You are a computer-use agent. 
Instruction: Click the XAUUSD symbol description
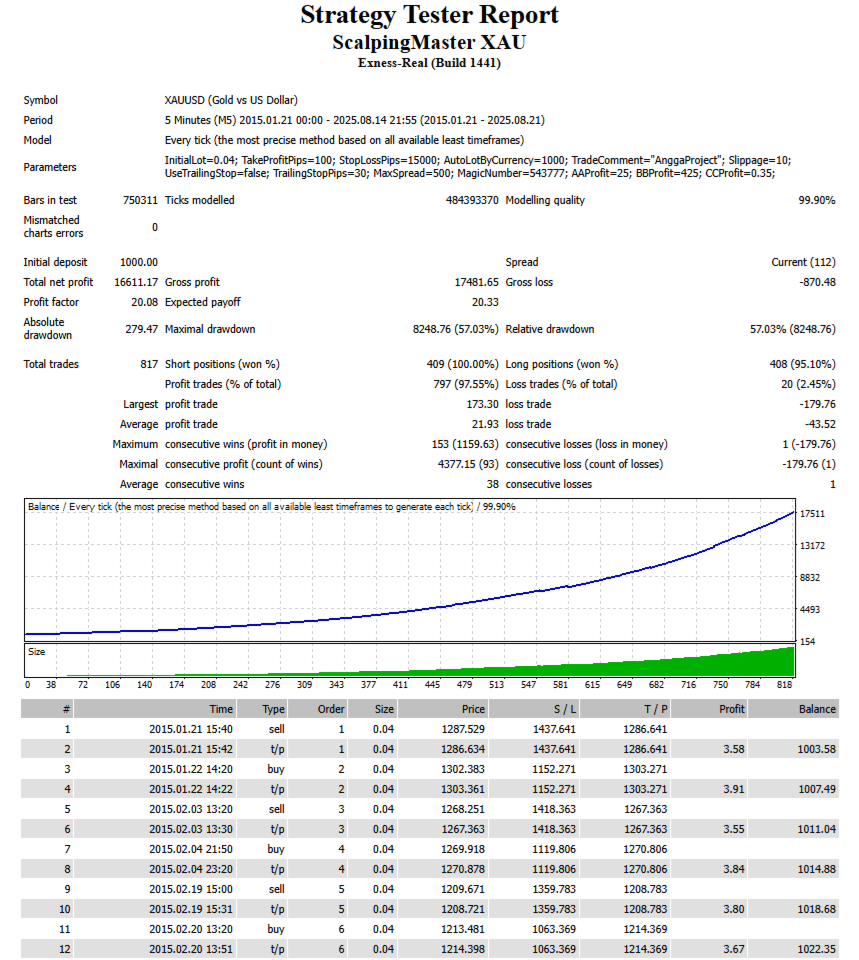pos(231,100)
